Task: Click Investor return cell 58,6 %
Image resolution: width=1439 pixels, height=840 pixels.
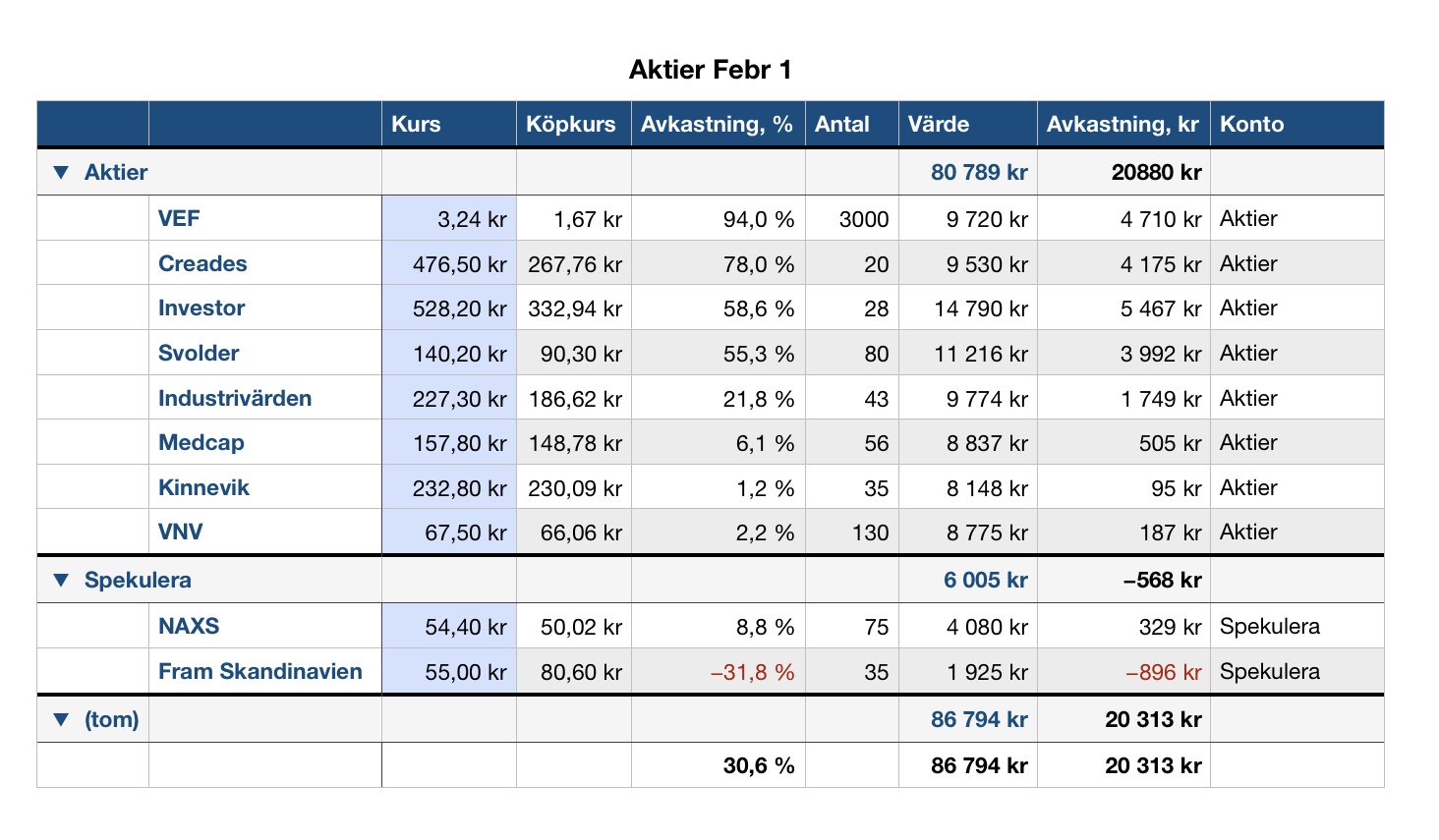Action: click(x=719, y=308)
